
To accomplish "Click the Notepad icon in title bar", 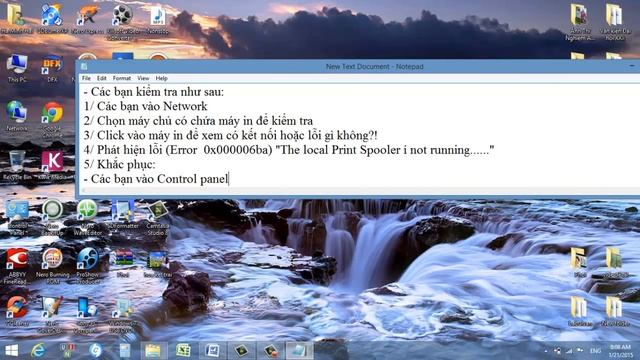I will pos(84,67).
